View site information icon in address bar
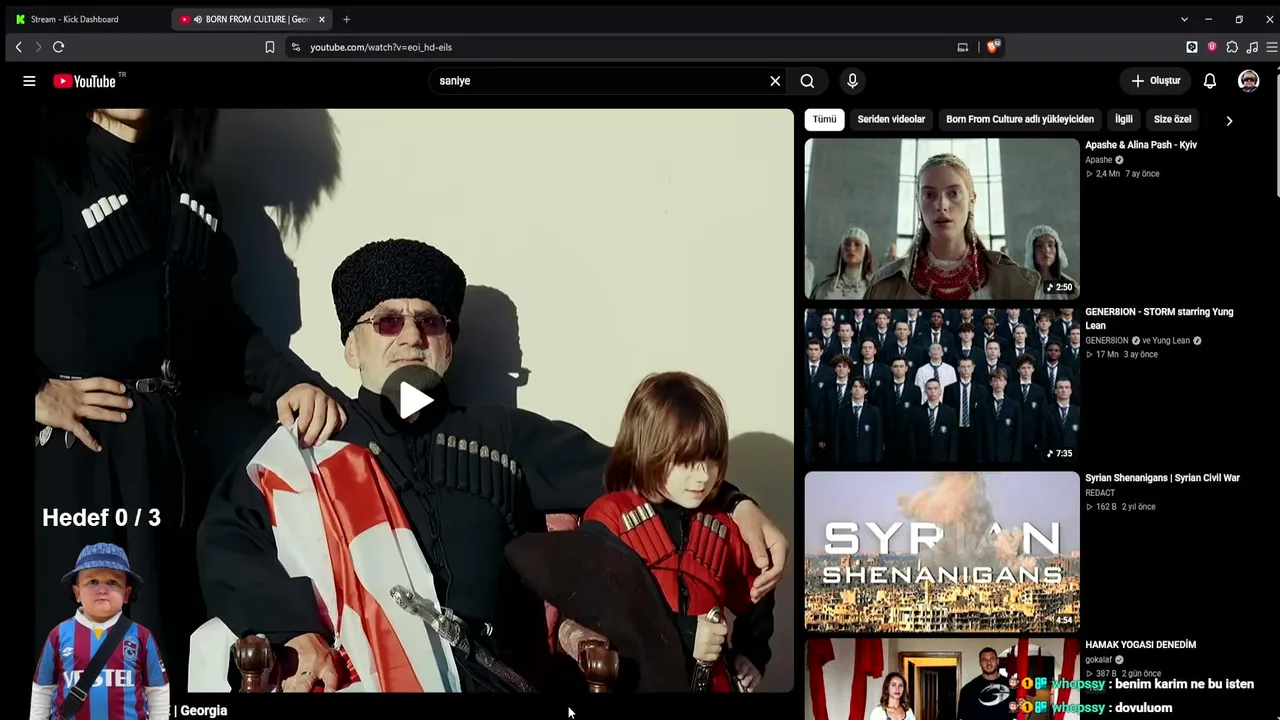 [x=295, y=47]
